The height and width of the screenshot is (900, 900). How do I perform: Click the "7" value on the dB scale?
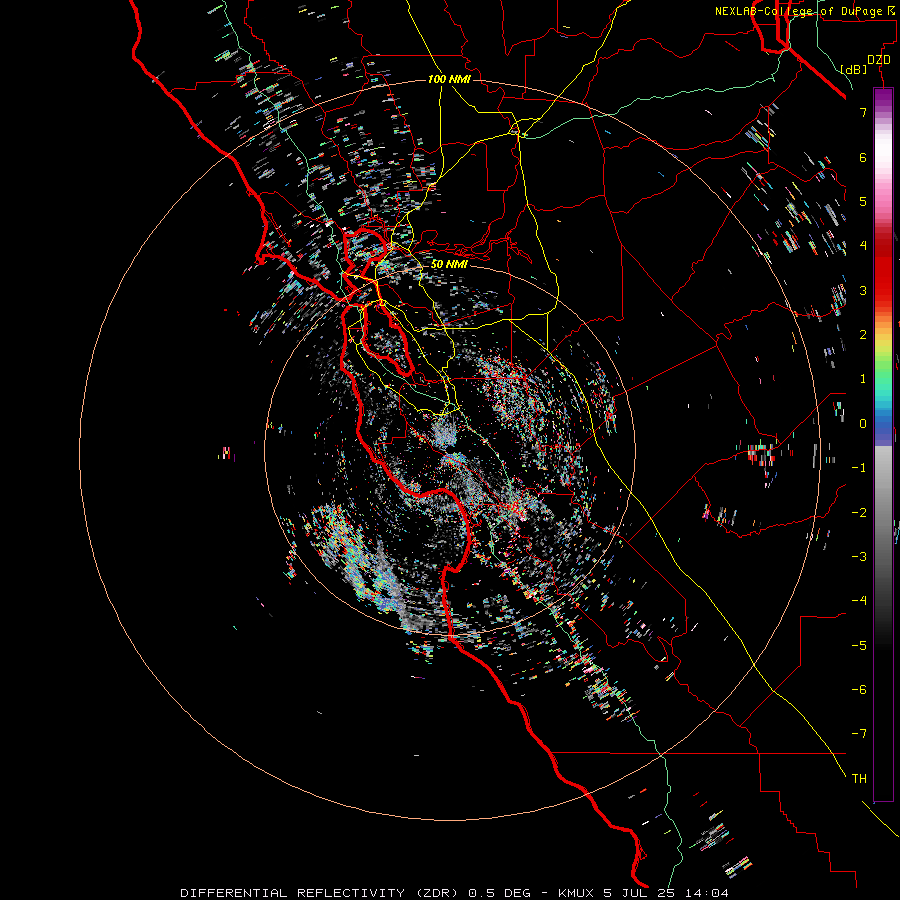click(863, 112)
